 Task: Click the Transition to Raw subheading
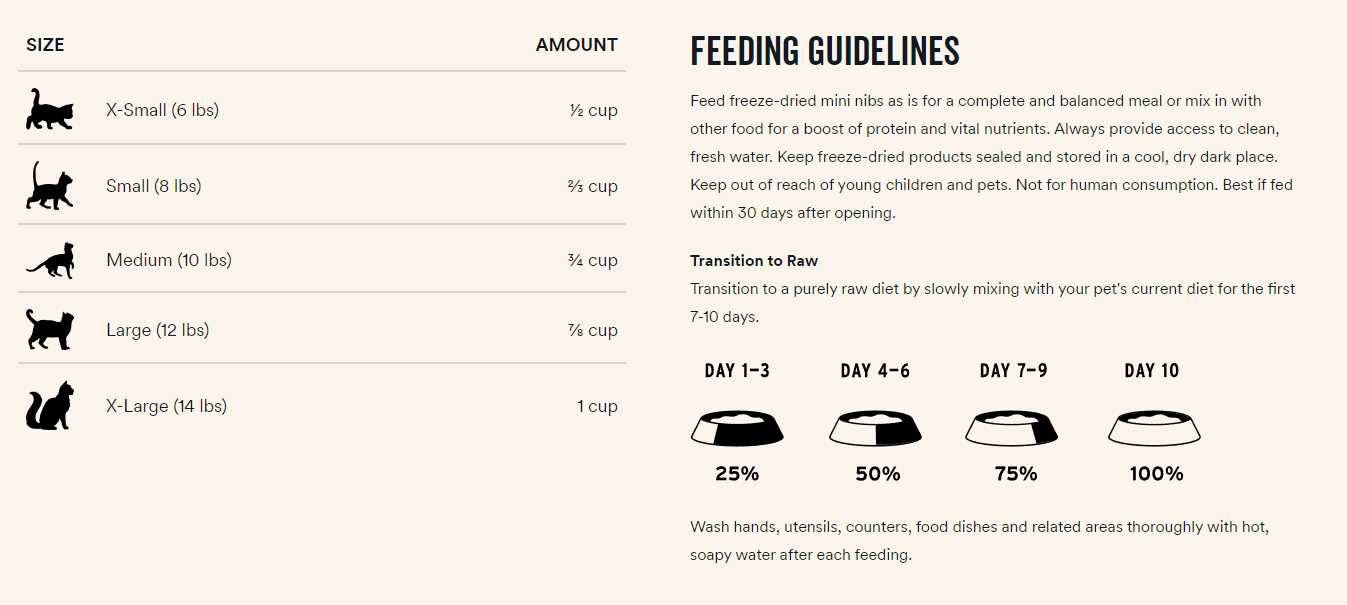(754, 261)
